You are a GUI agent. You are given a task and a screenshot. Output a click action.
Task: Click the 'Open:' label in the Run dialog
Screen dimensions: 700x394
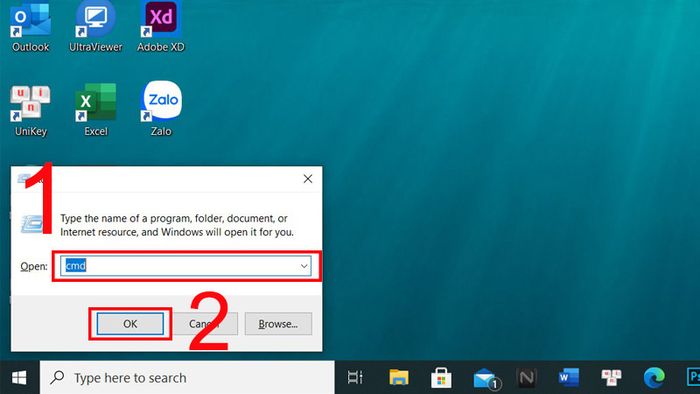(x=34, y=266)
